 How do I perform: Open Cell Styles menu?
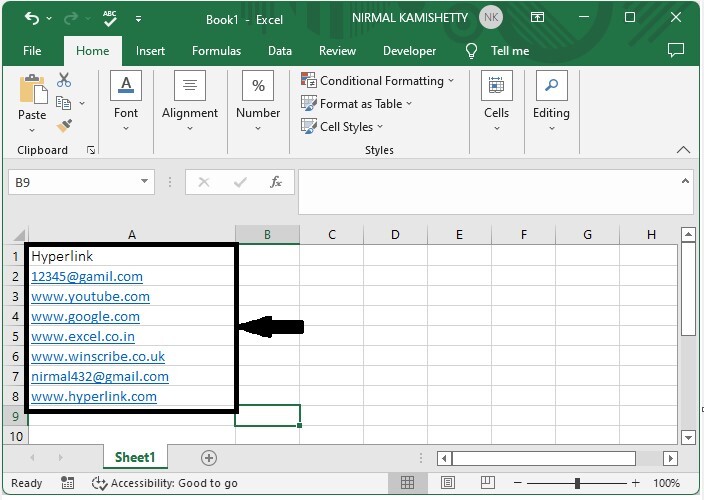[x=342, y=127]
